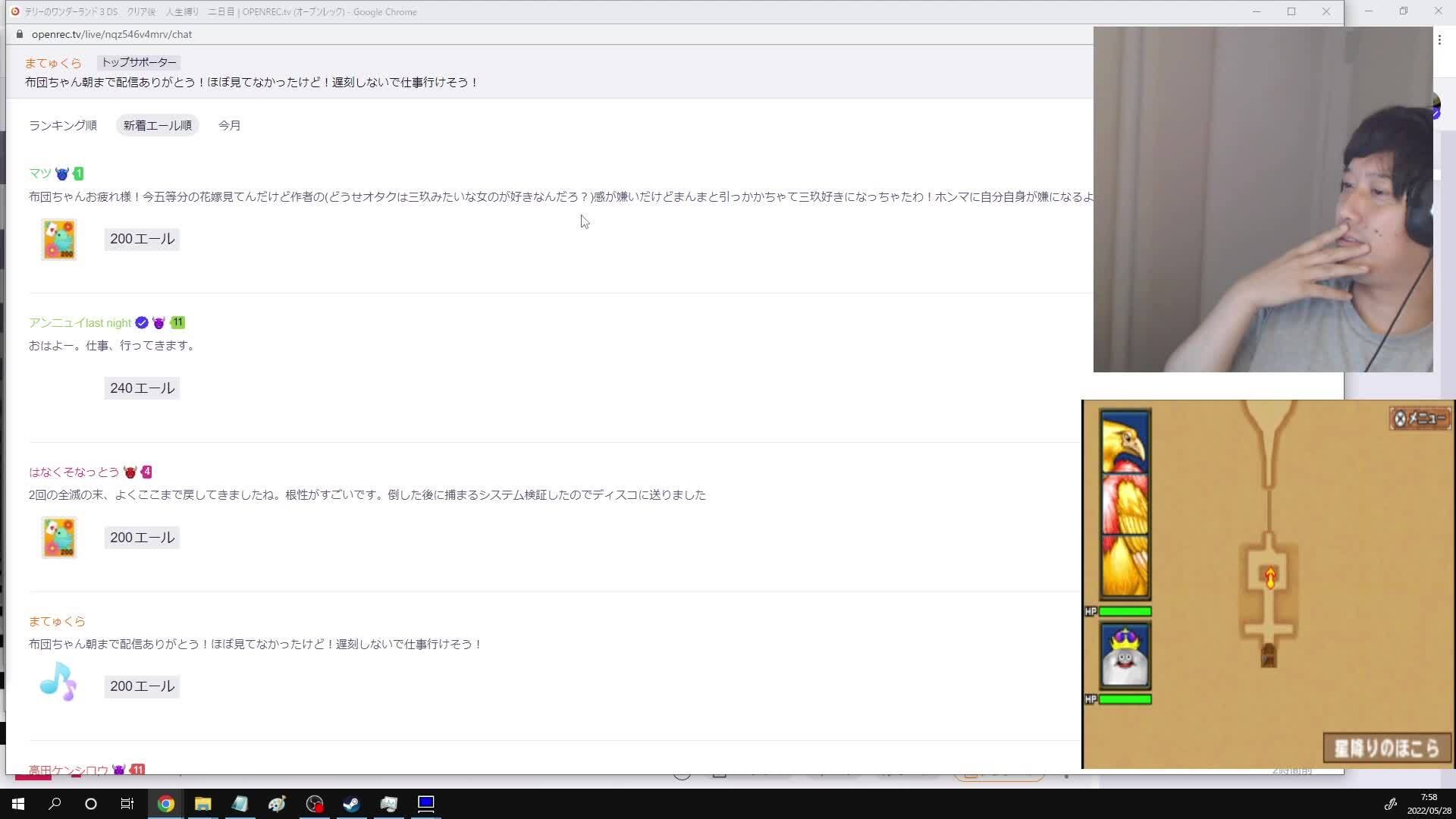The width and height of the screenshot is (1456, 819).
Task: Click the purple demon badge next to 高田ケンシロウ
Action: (x=118, y=770)
